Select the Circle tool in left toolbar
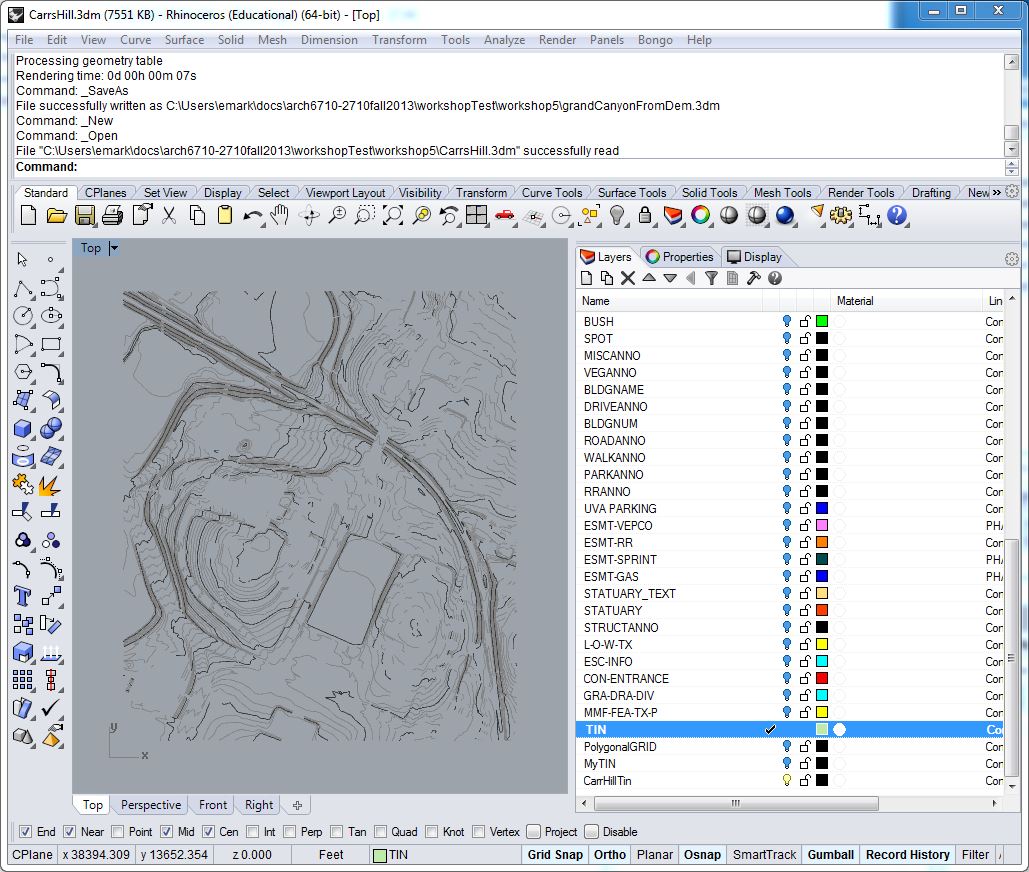 click(23, 316)
